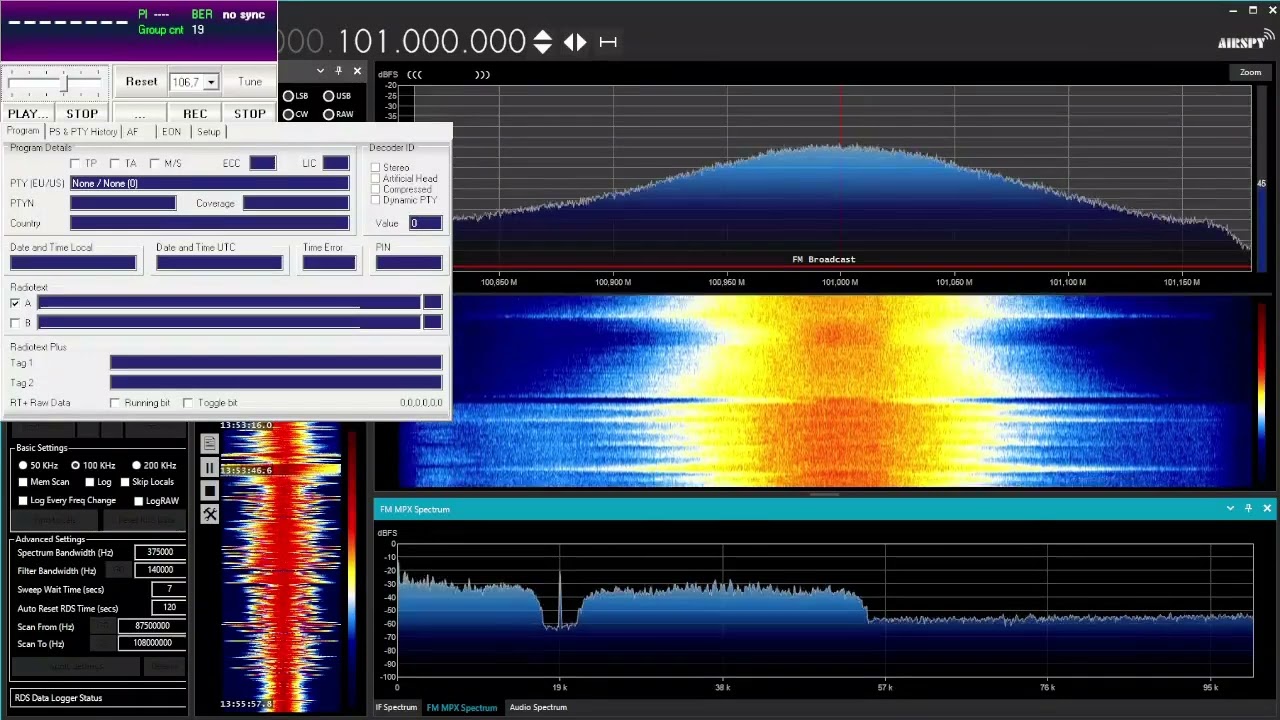Click the ((( step-left icon above the spectrum
This screenshot has width=1280, height=720.
click(x=414, y=74)
